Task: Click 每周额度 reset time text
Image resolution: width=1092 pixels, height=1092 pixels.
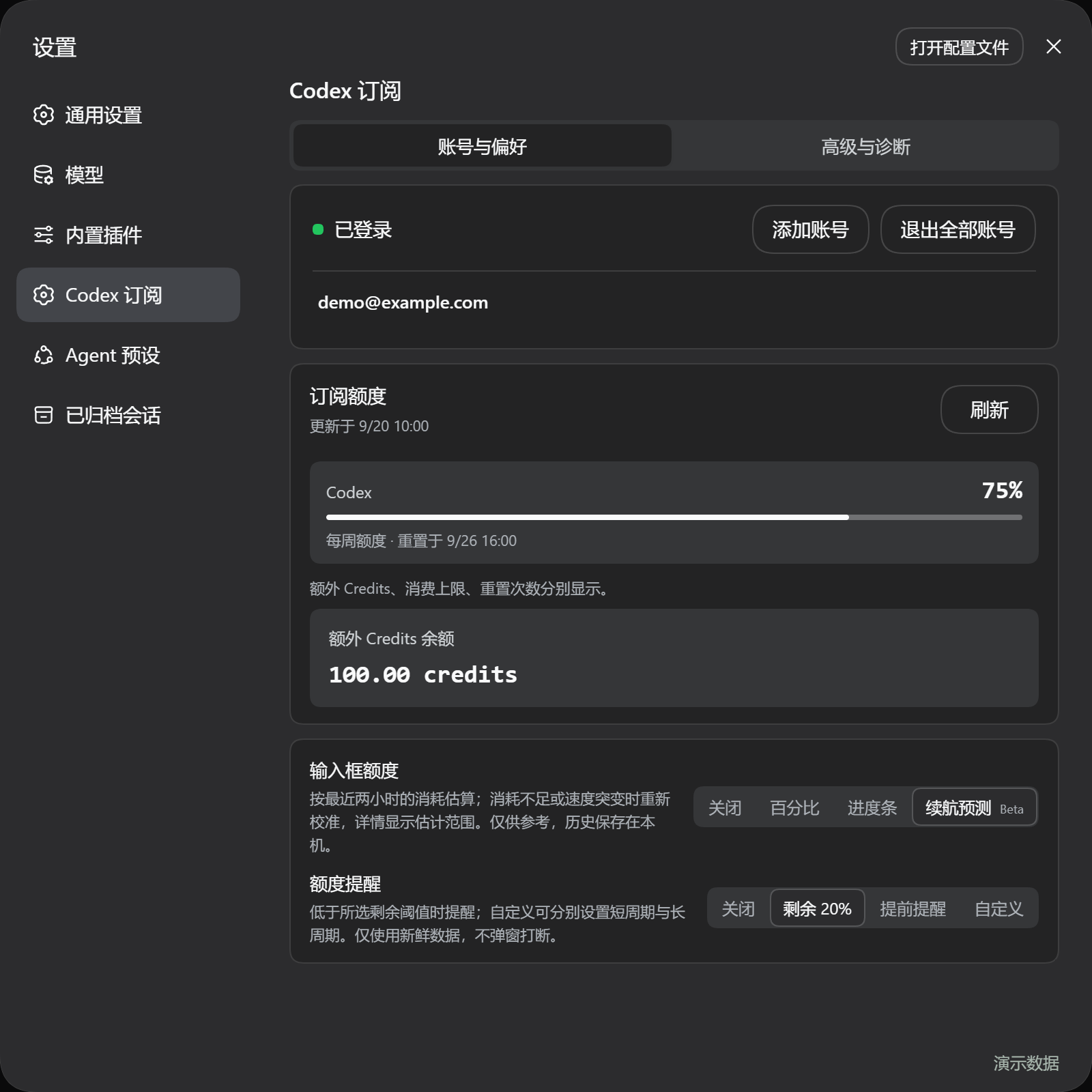Action: coord(421,541)
